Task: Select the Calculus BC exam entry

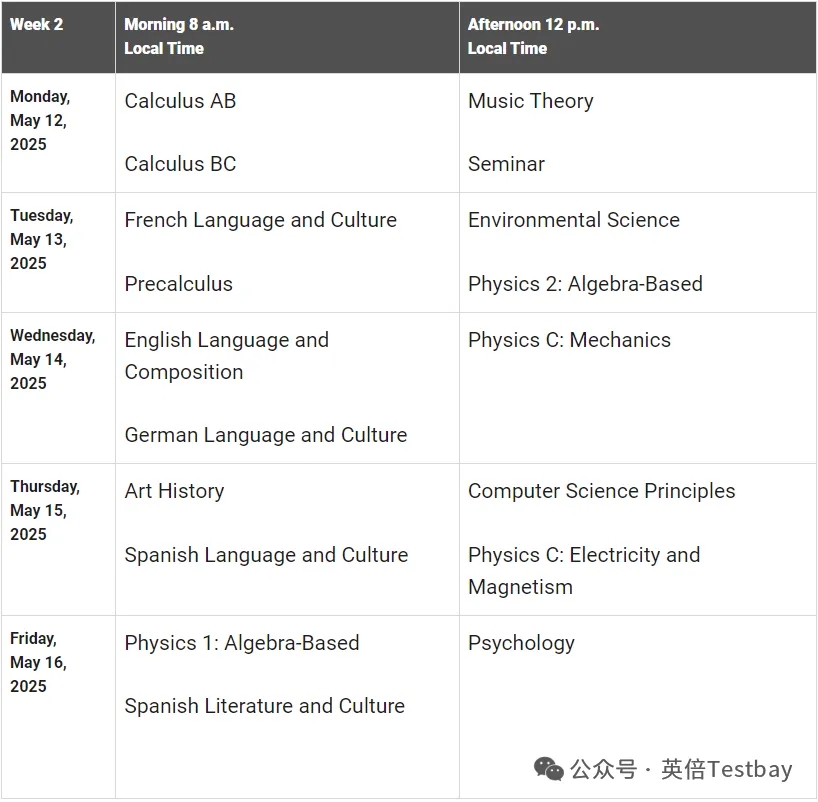Action: coord(180,164)
